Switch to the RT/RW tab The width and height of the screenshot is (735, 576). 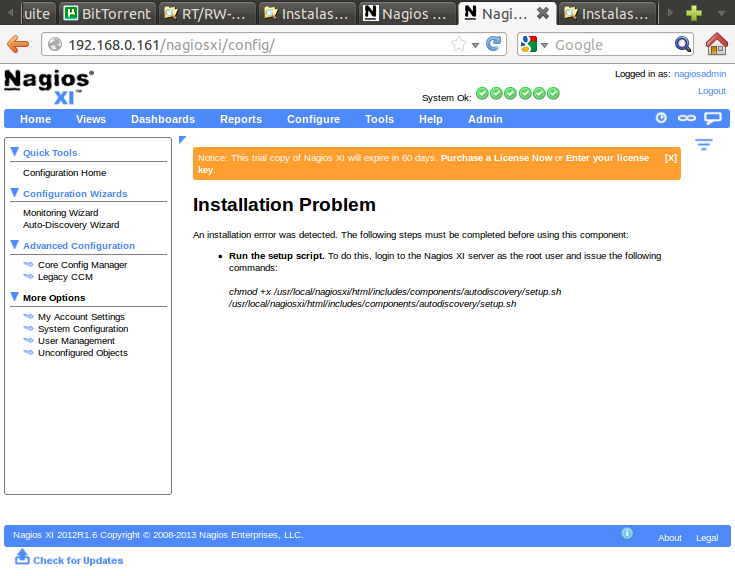point(208,13)
